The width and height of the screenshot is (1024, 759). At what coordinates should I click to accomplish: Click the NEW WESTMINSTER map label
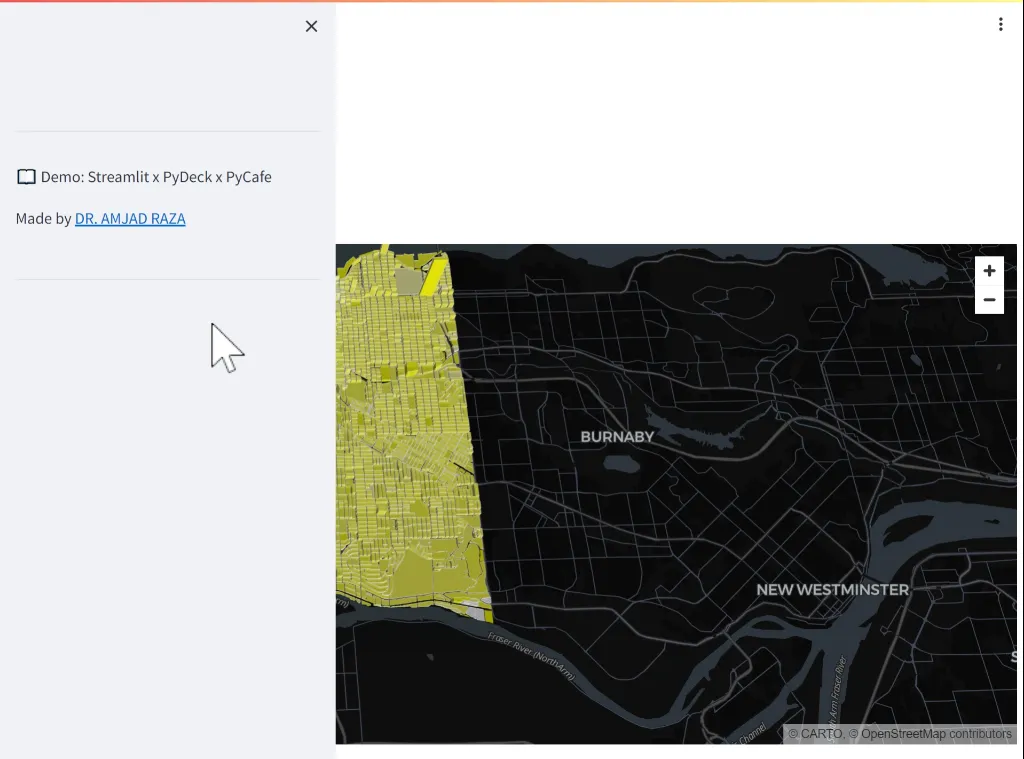832,590
